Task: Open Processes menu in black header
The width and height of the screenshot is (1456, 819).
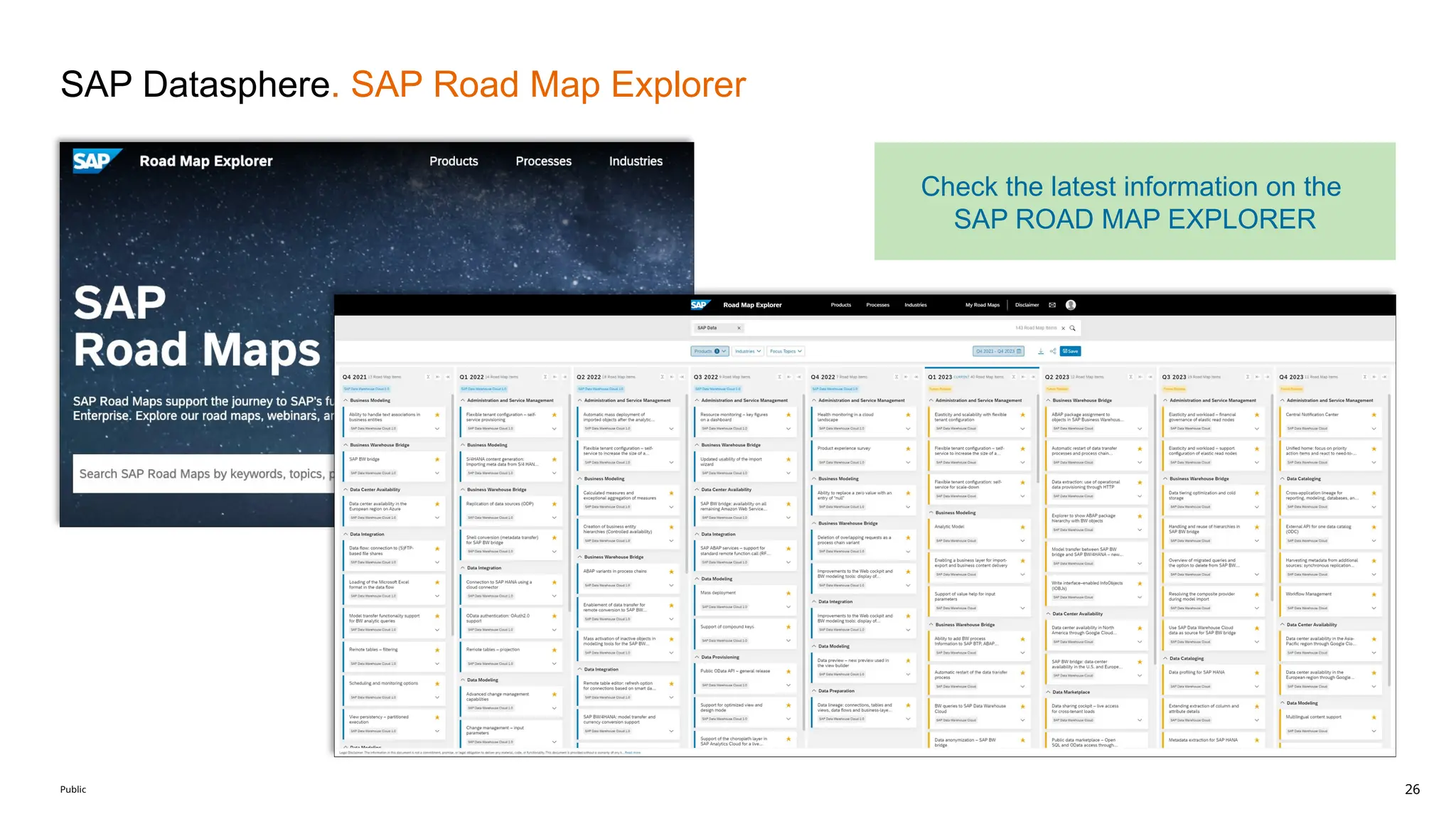Action: (877, 305)
